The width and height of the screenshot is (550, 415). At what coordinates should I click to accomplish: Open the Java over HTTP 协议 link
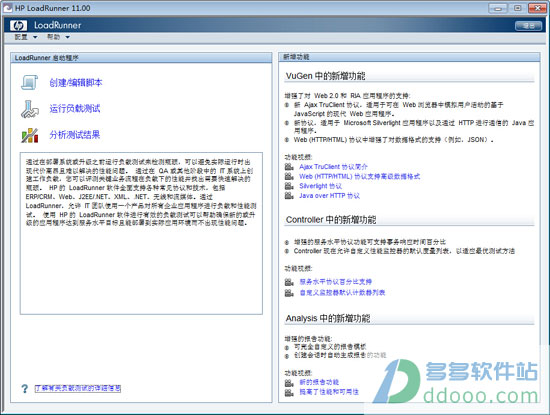coord(329,195)
